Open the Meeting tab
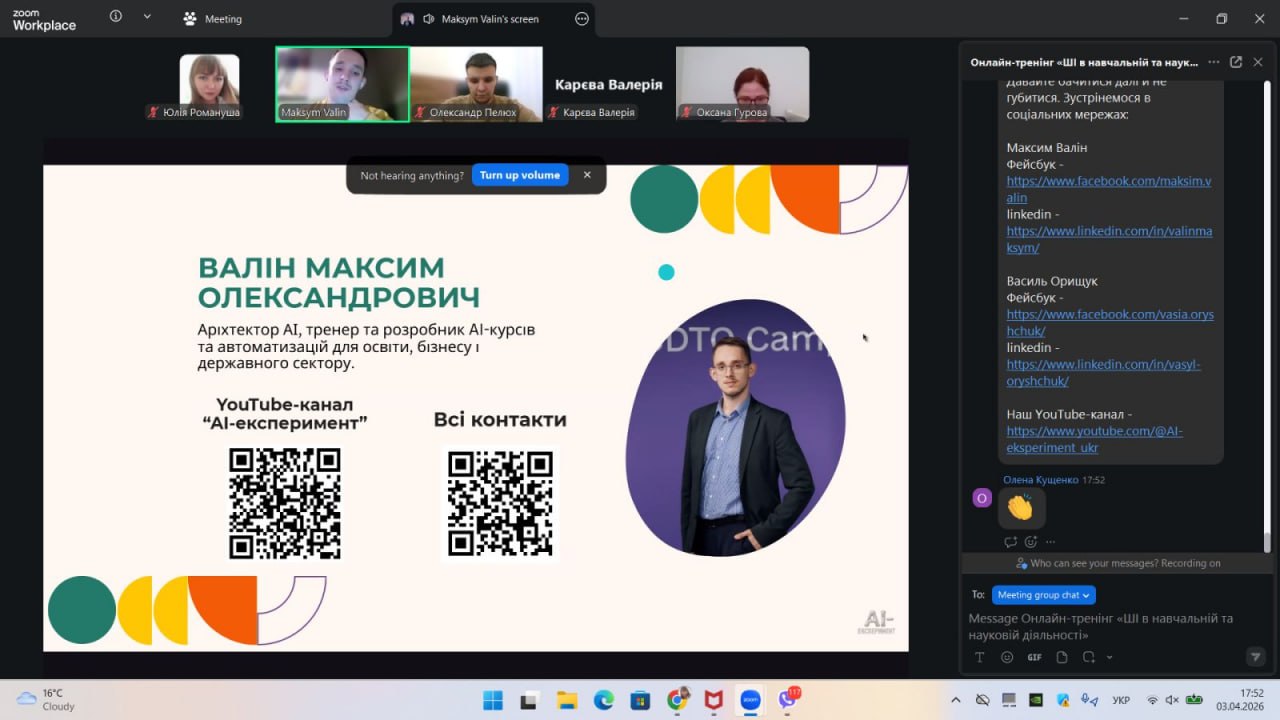The height and width of the screenshot is (720, 1280). pos(213,19)
